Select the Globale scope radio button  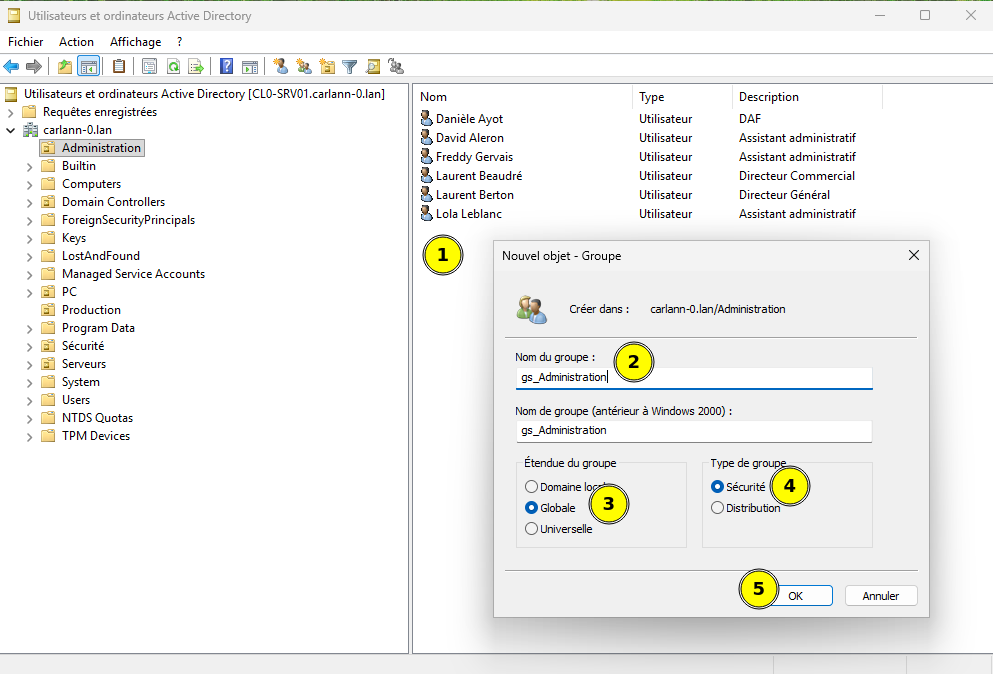pos(531,507)
